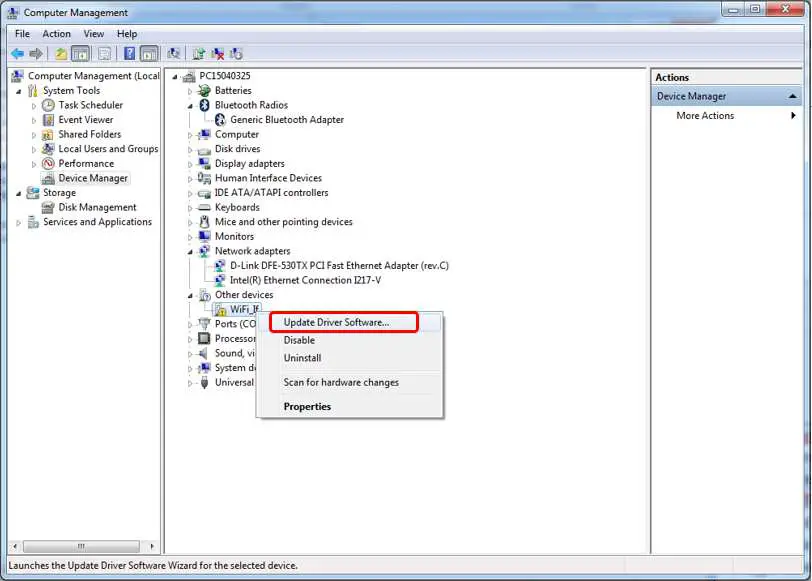This screenshot has width=812, height=581.
Task: Select Properties from the context menu
Action: click(306, 406)
